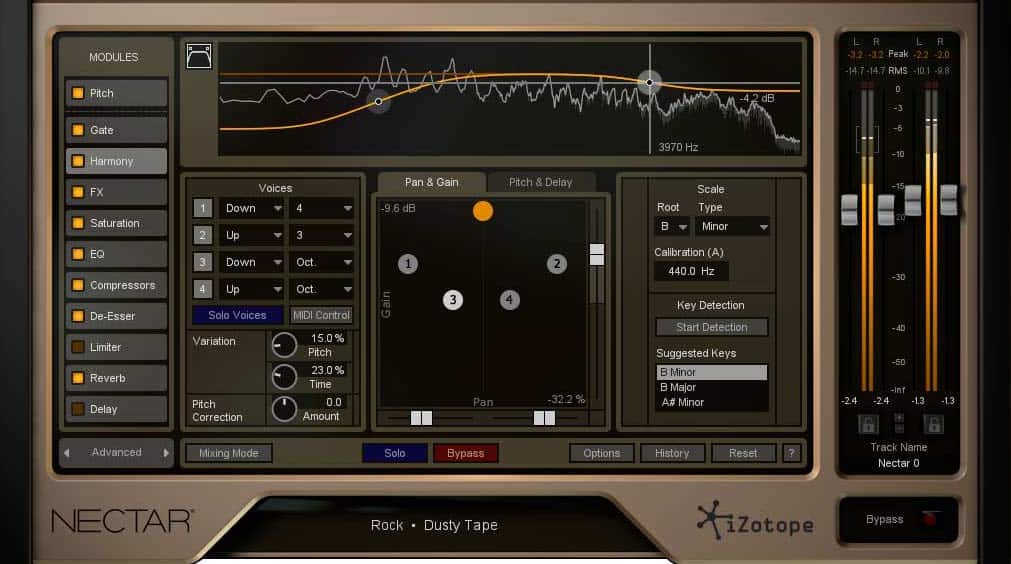
Task: Open voice 2 interval dropdown showing 3
Action: [322, 235]
